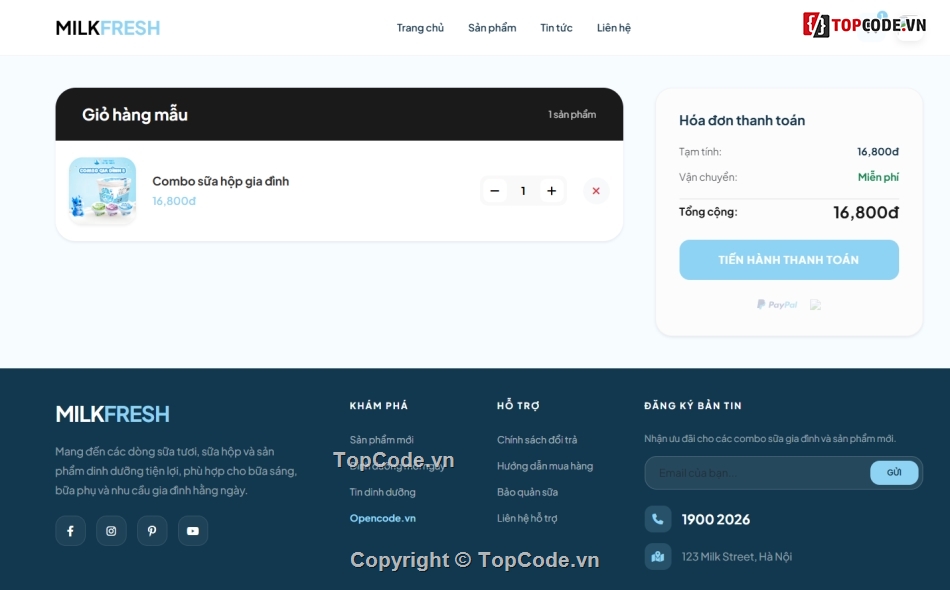The height and width of the screenshot is (590, 950).
Task: Submit newsletter with the GỬI button
Action: click(x=894, y=472)
